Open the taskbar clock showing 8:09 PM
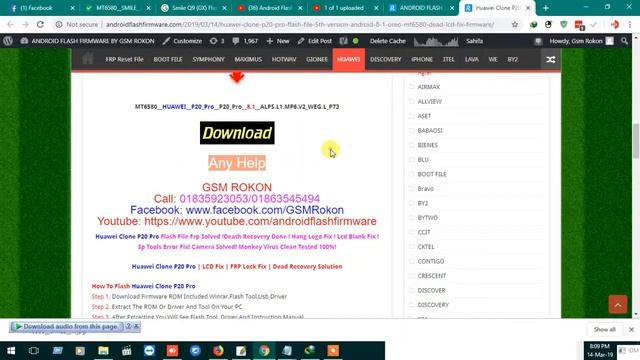 [x=600, y=350]
